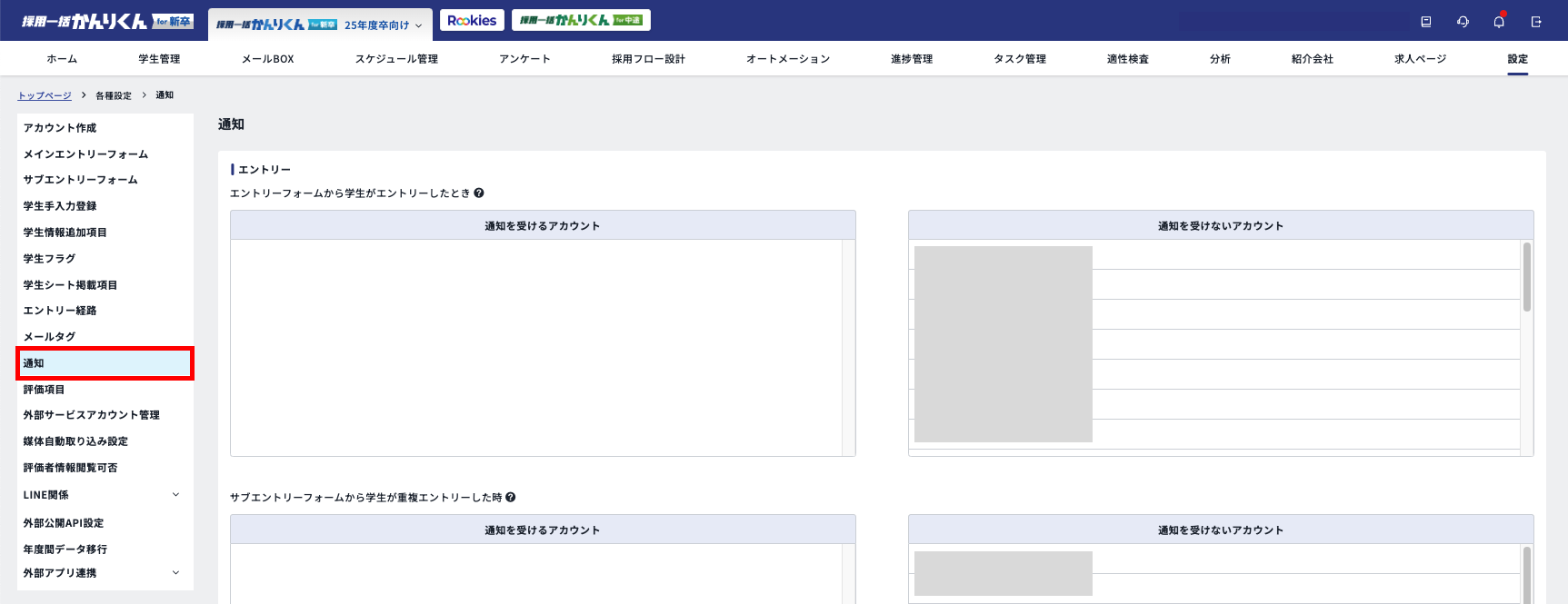Open 設定 menu
This screenshot has width=1568, height=604.
[x=1518, y=59]
